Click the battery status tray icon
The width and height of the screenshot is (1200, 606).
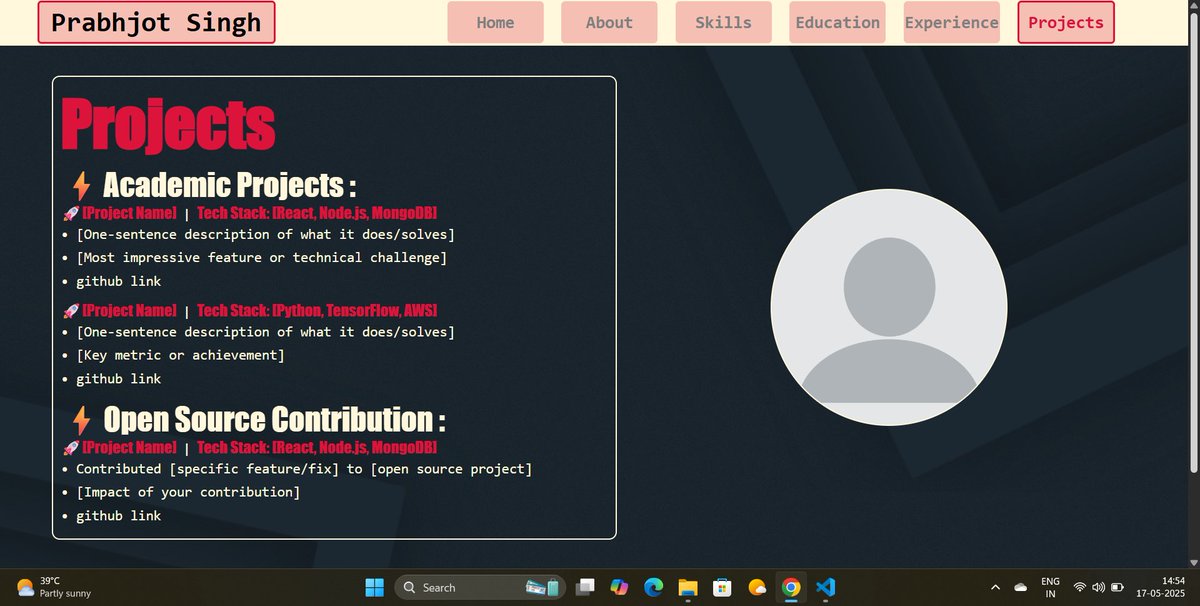pyautogui.click(x=1117, y=587)
